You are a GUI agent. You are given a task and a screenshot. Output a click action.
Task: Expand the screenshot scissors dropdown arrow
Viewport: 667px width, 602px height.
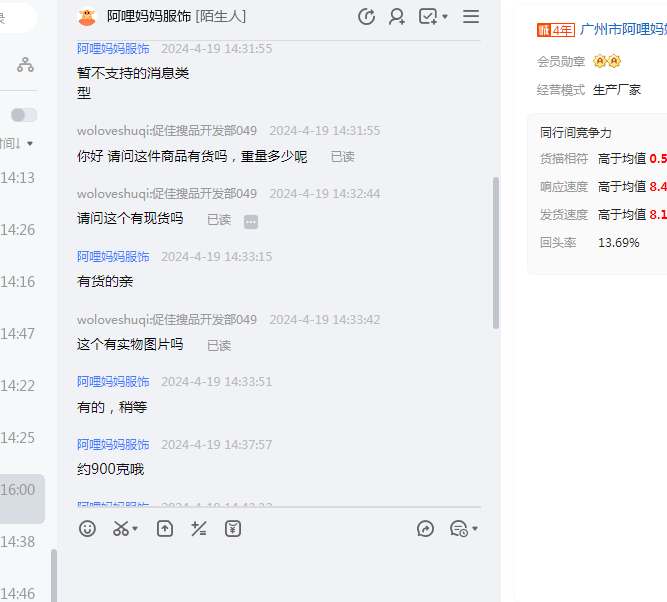[135, 529]
